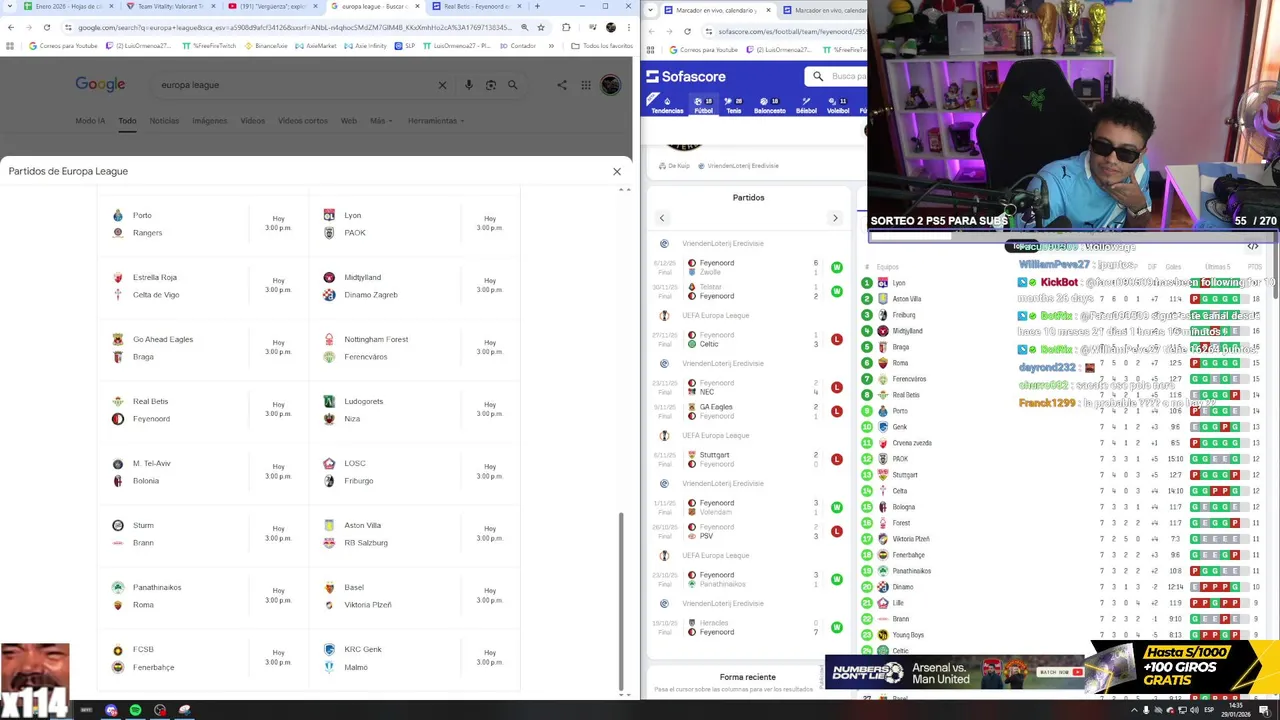The width and height of the screenshot is (1280, 720).
Task: Select the Noticias search tab
Action: coord(164,121)
